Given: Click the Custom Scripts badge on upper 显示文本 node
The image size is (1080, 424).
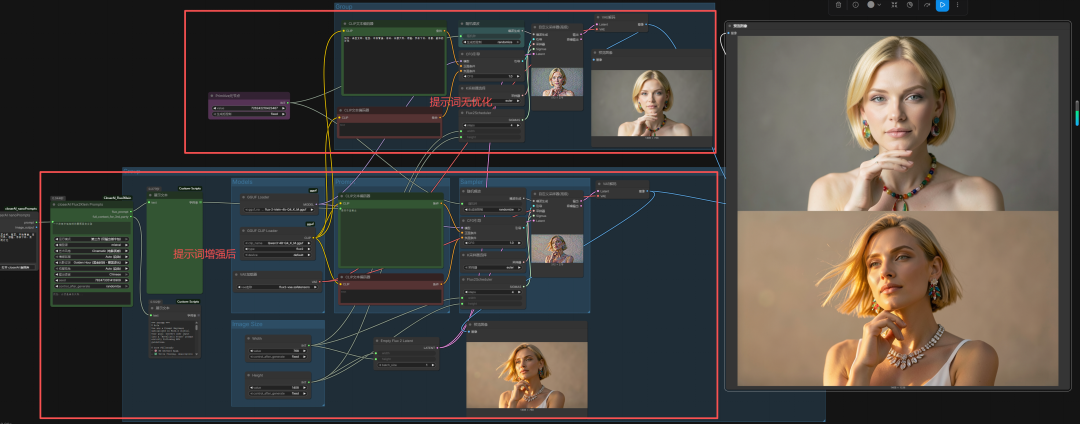Looking at the screenshot, I should click(188, 188).
